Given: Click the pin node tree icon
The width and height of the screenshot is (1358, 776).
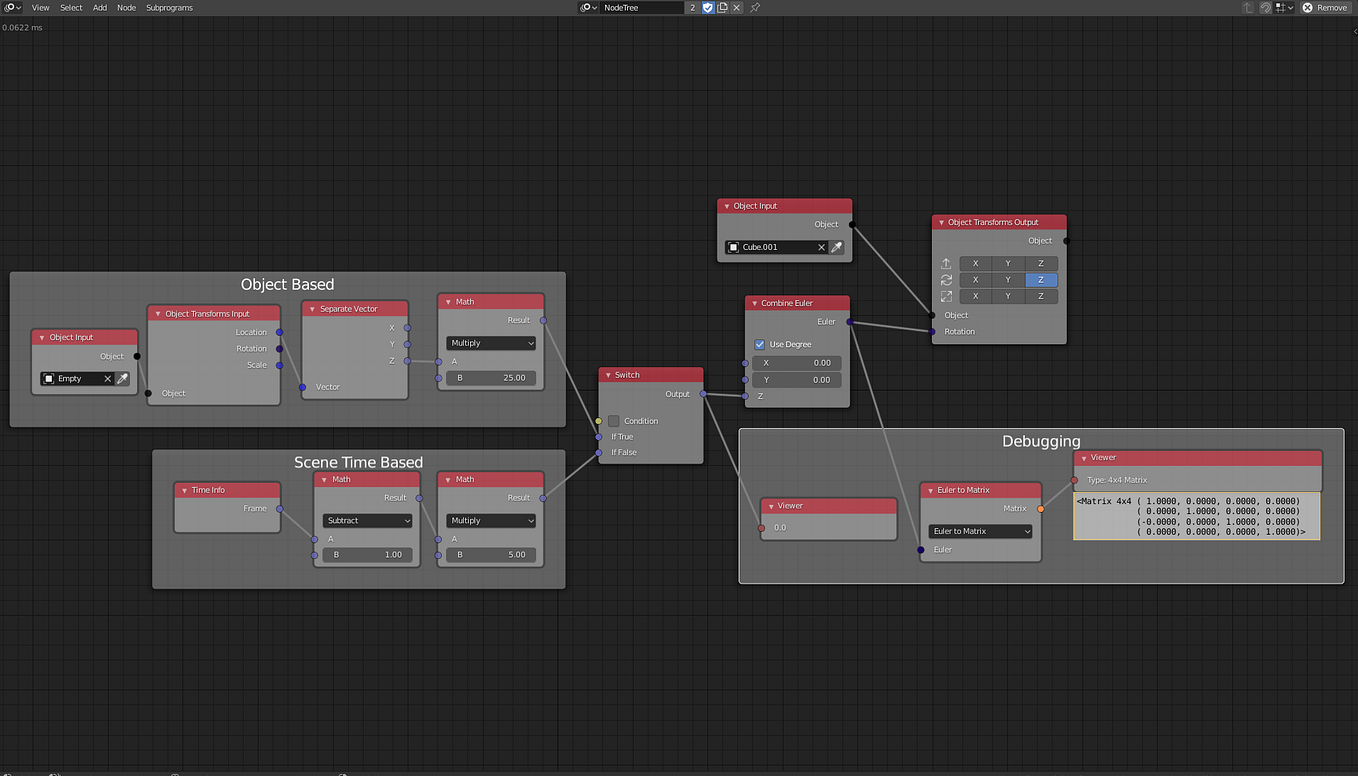Looking at the screenshot, I should [x=755, y=8].
